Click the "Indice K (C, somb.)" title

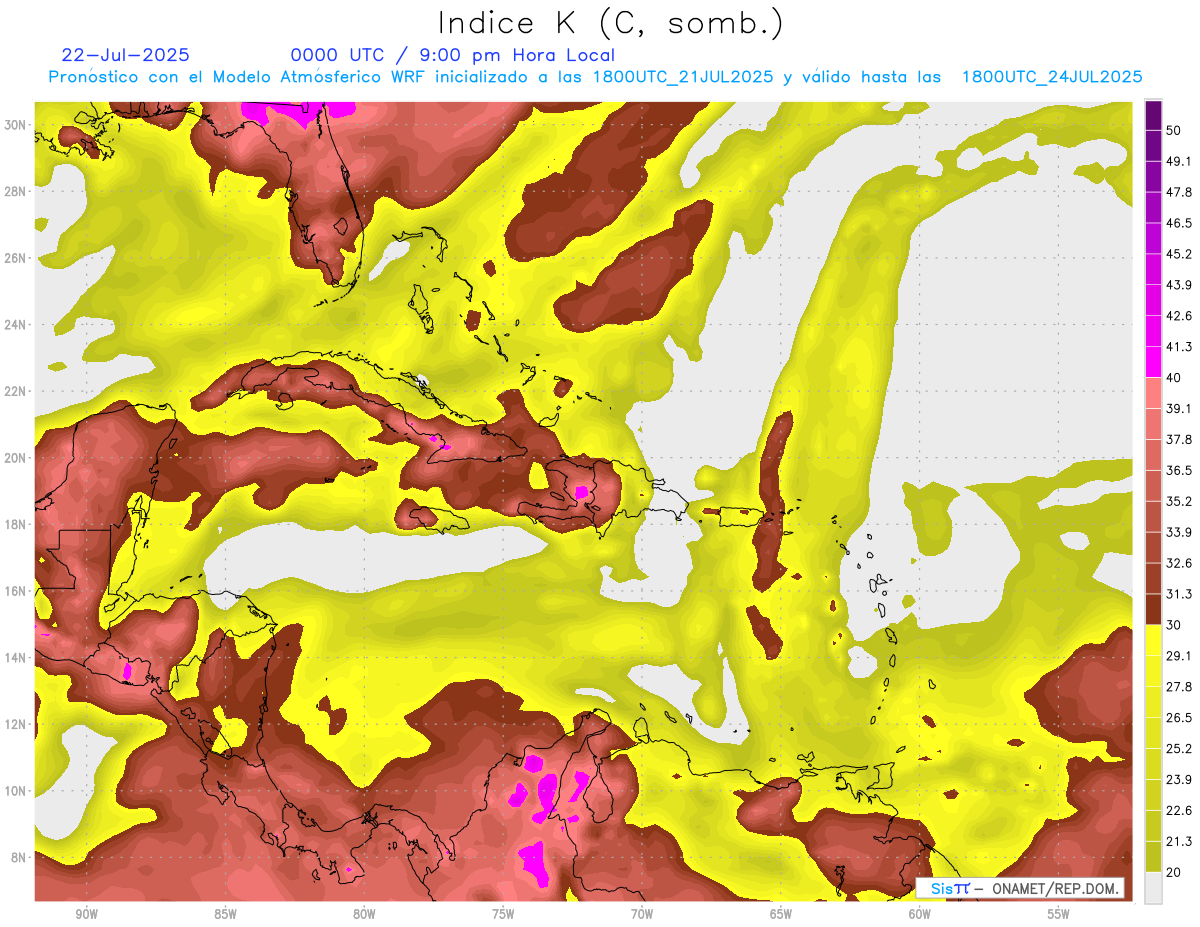click(611, 23)
